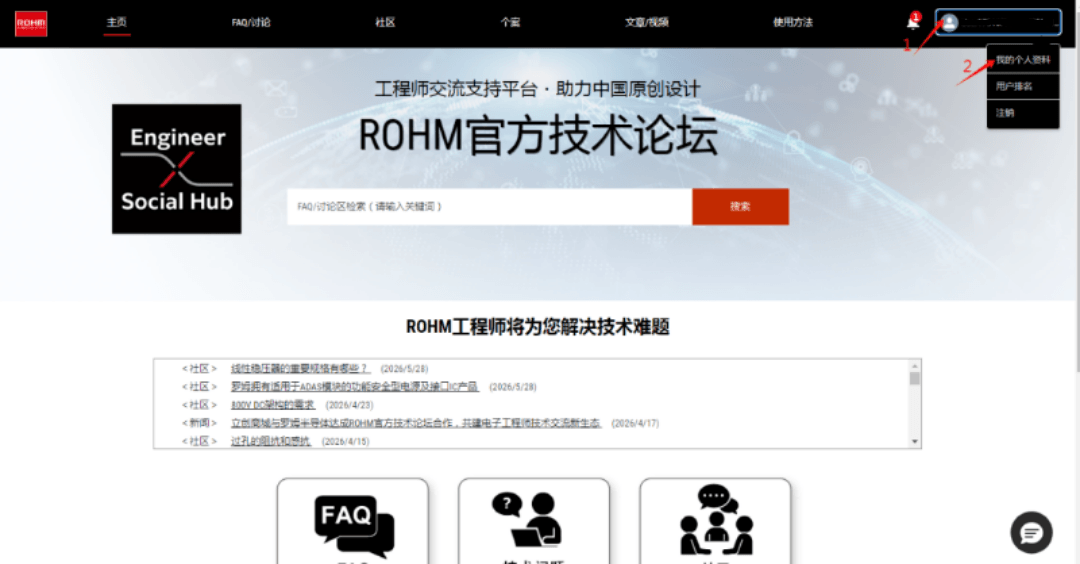Open the 立创商城 cooperation news link
Screen dimensions: 1080x564
pos(416,423)
